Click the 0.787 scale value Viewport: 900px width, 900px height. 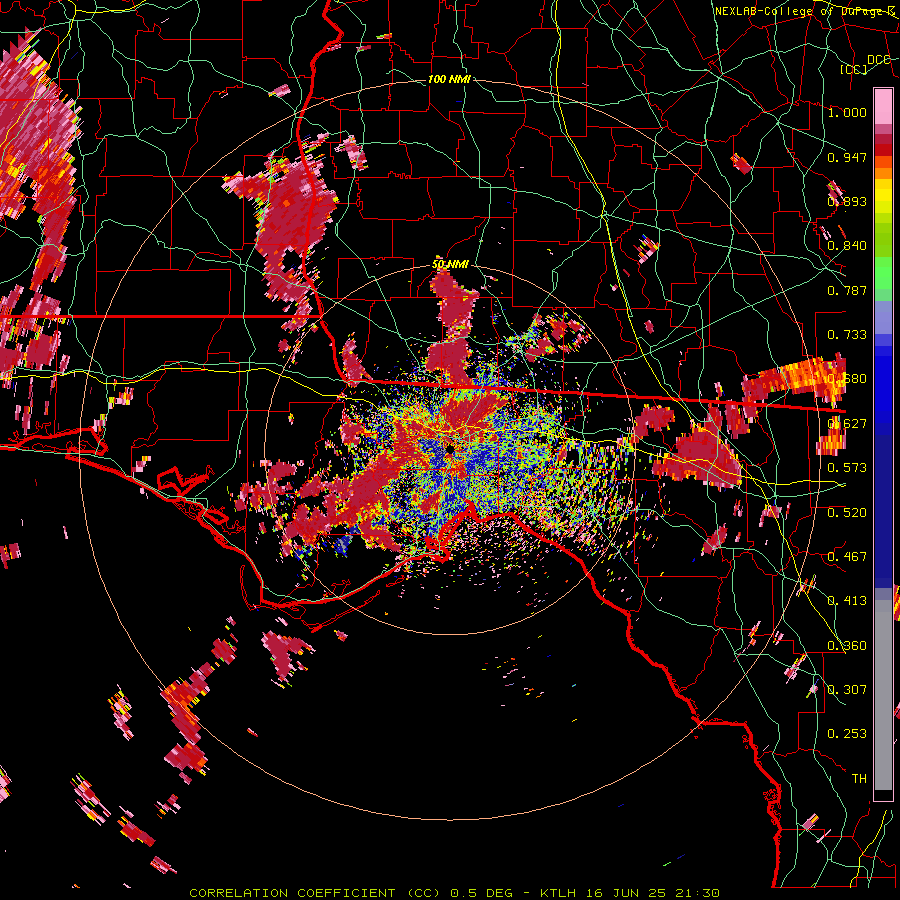(847, 290)
